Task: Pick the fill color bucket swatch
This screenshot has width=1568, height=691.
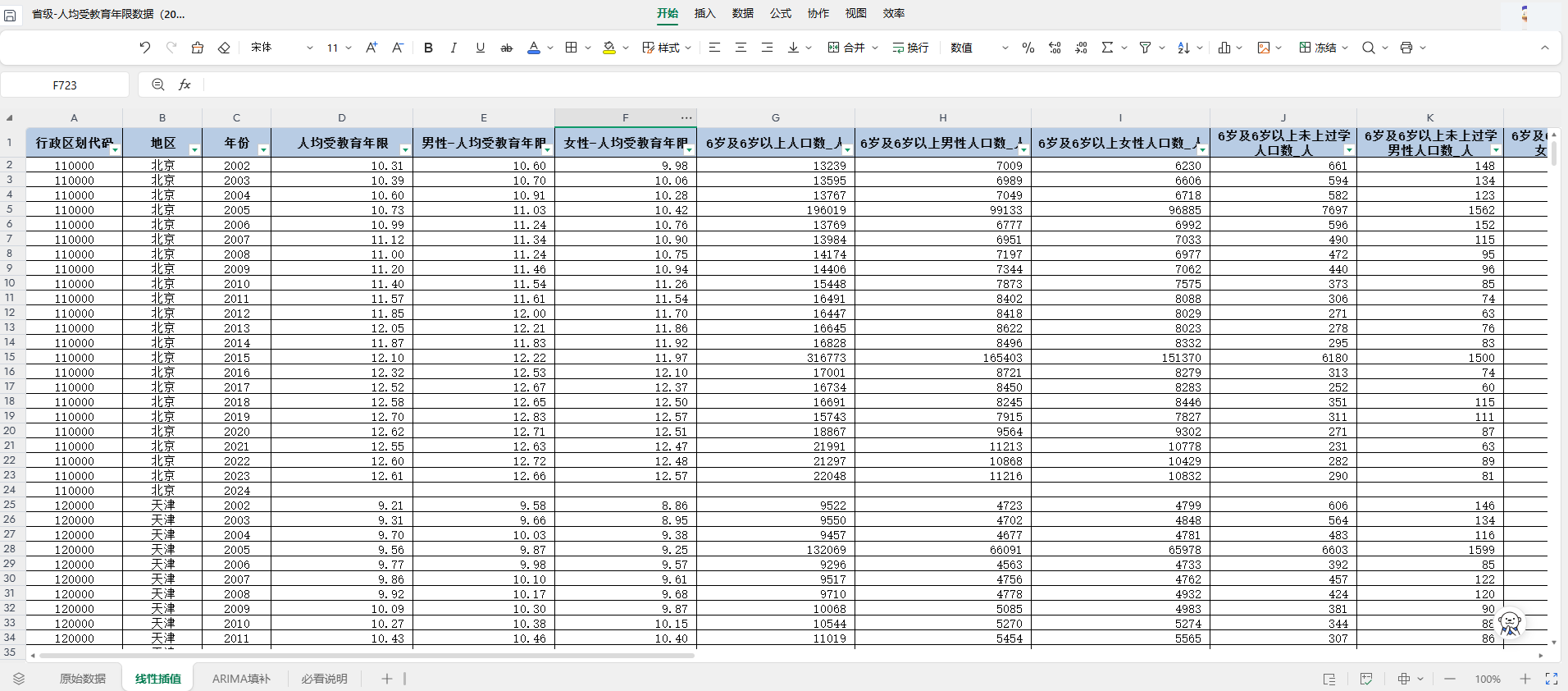Action: 609,48
